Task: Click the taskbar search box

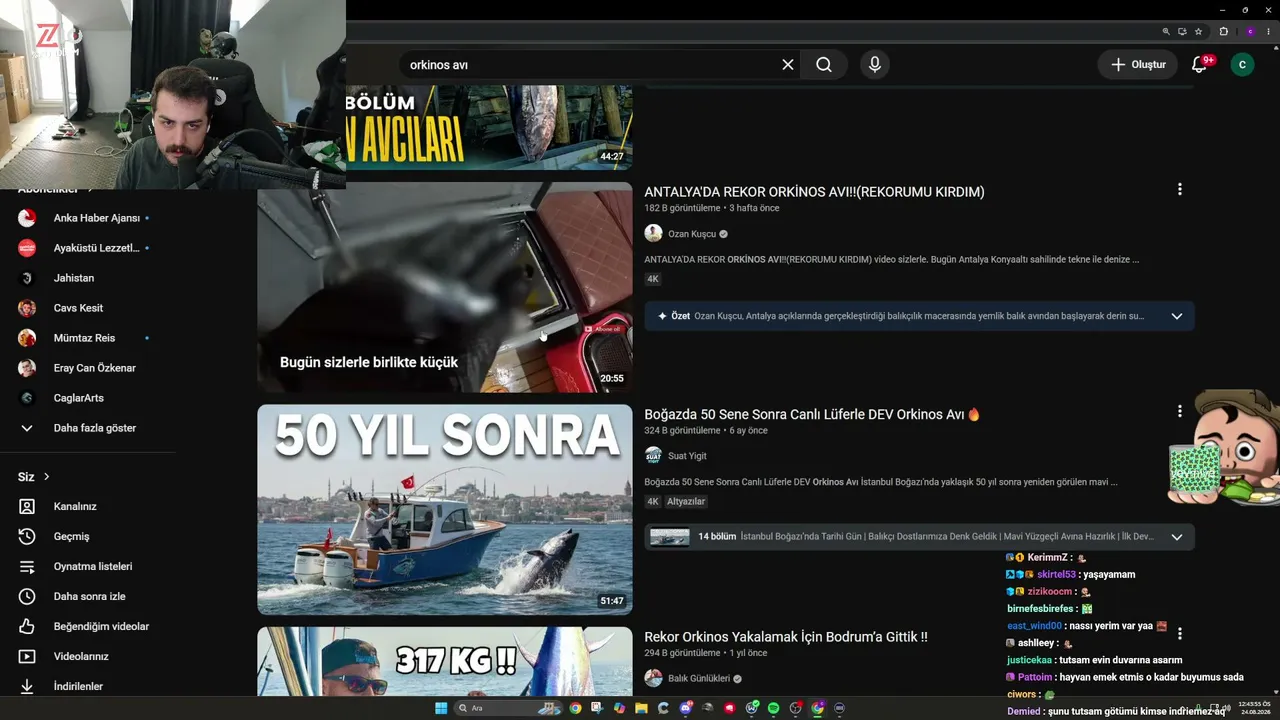Action: coord(508,708)
